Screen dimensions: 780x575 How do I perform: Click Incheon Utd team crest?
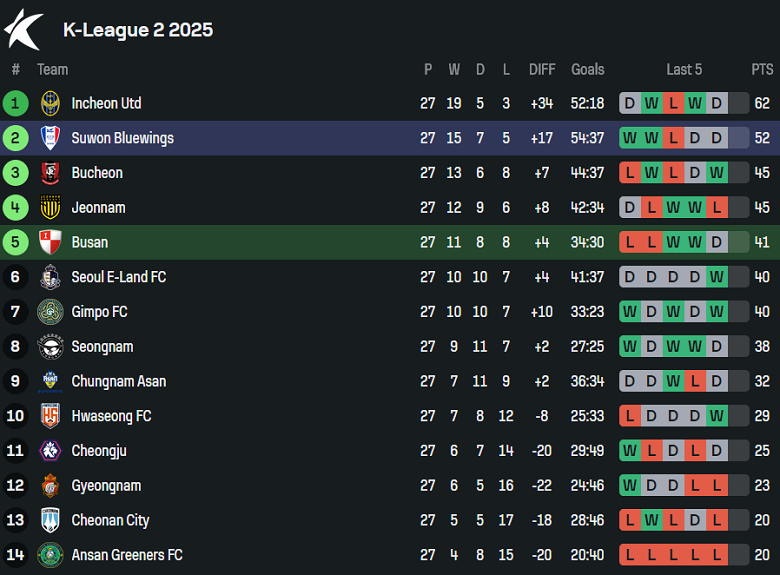[50, 103]
